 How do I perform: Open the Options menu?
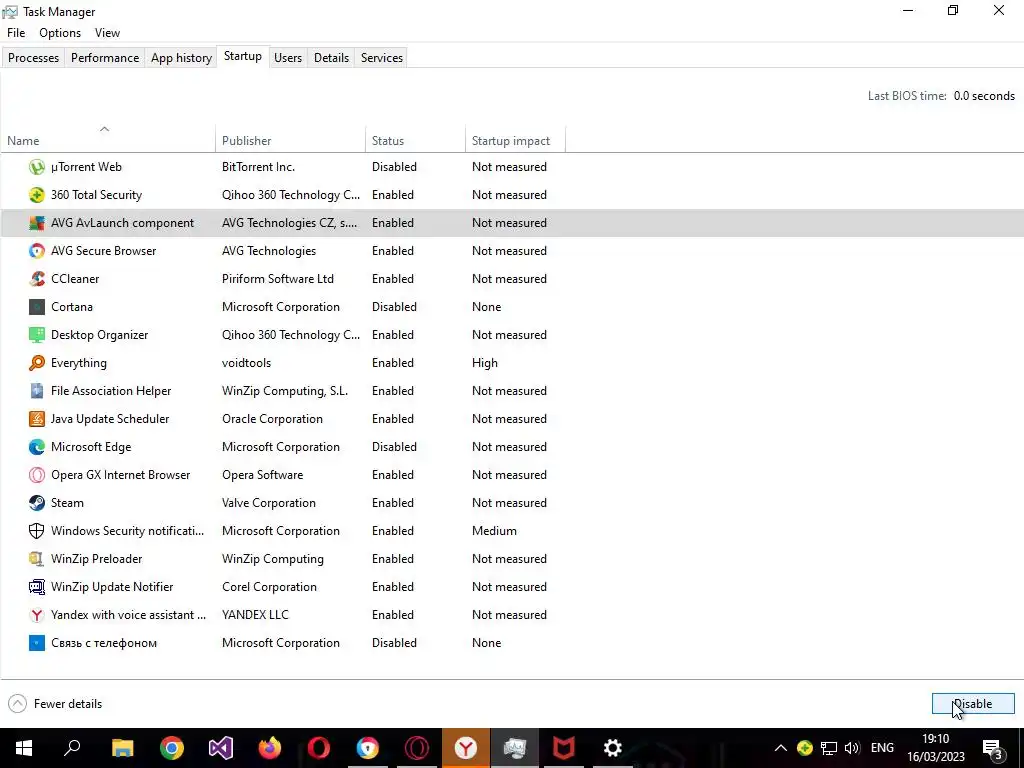[x=60, y=33]
